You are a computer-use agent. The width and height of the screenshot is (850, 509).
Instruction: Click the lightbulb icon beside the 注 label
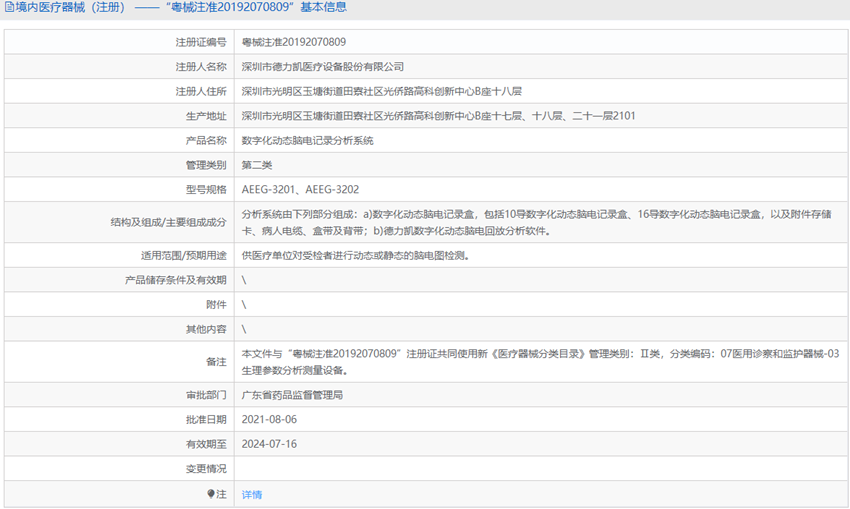tap(211, 494)
